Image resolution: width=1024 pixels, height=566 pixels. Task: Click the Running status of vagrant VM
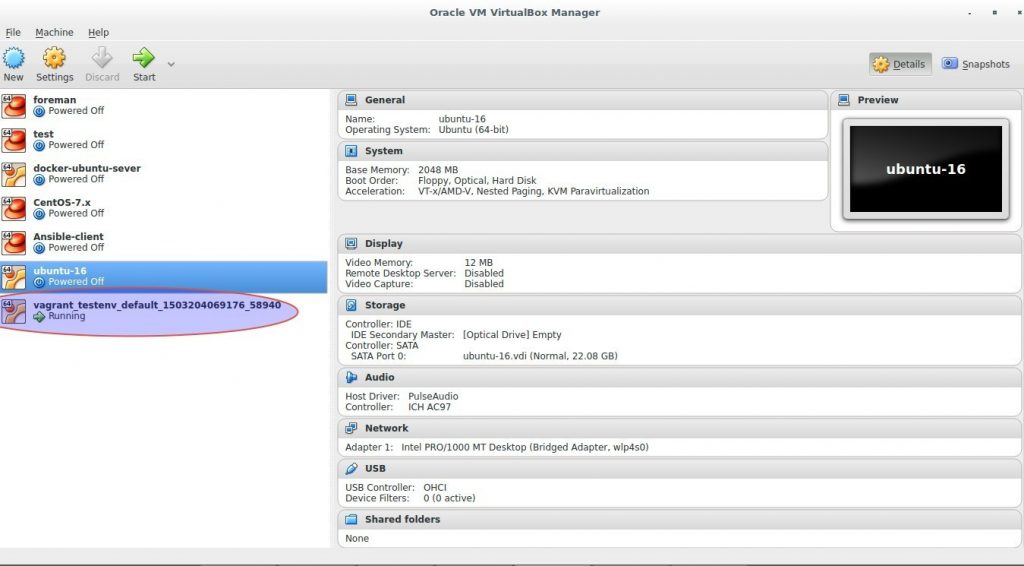tap(67, 316)
